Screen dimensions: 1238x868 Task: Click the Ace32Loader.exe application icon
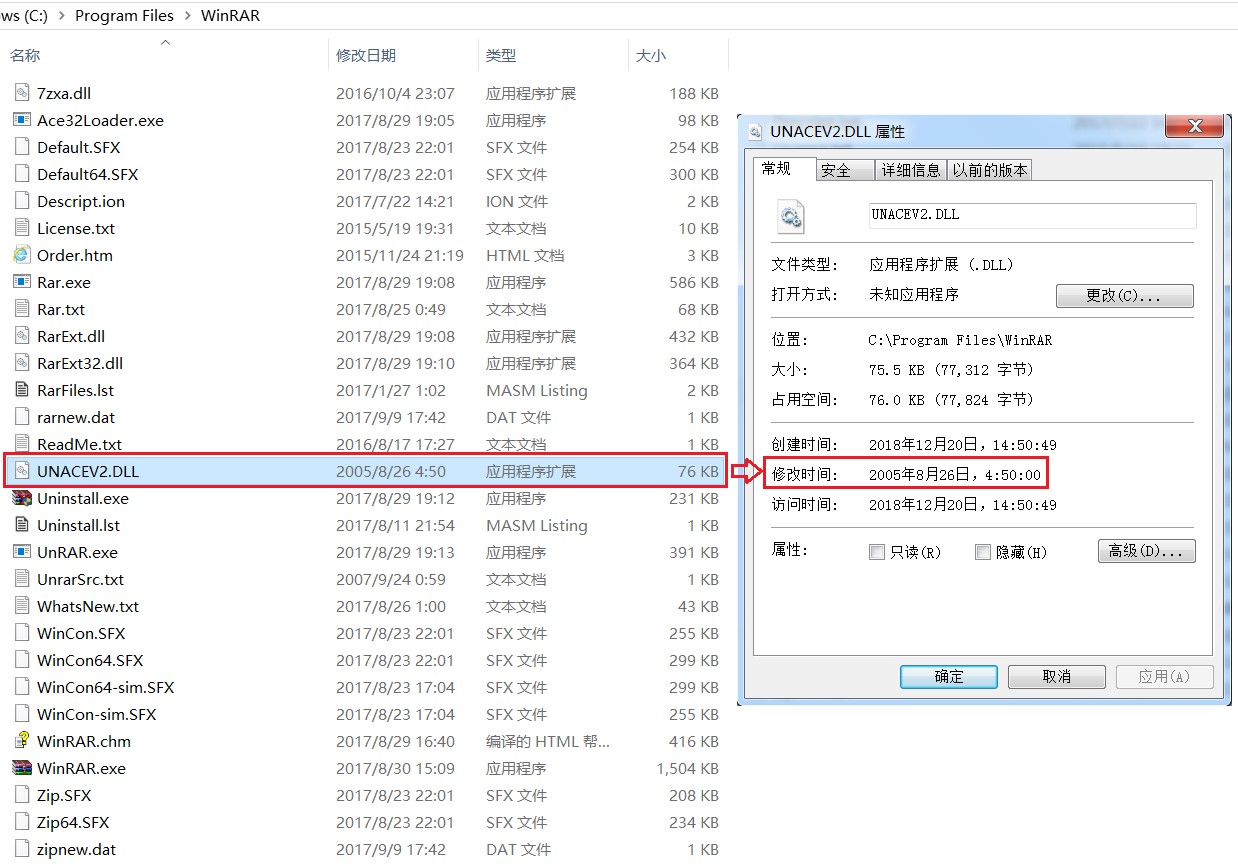pos(22,120)
